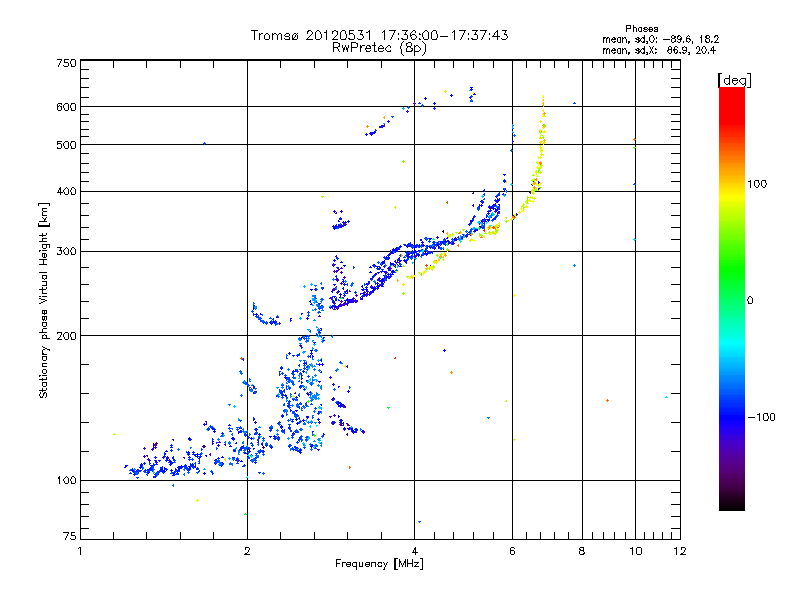Click the '500' height tick label
Image resolution: width=800 pixels, height=600 pixels.
tap(67, 145)
